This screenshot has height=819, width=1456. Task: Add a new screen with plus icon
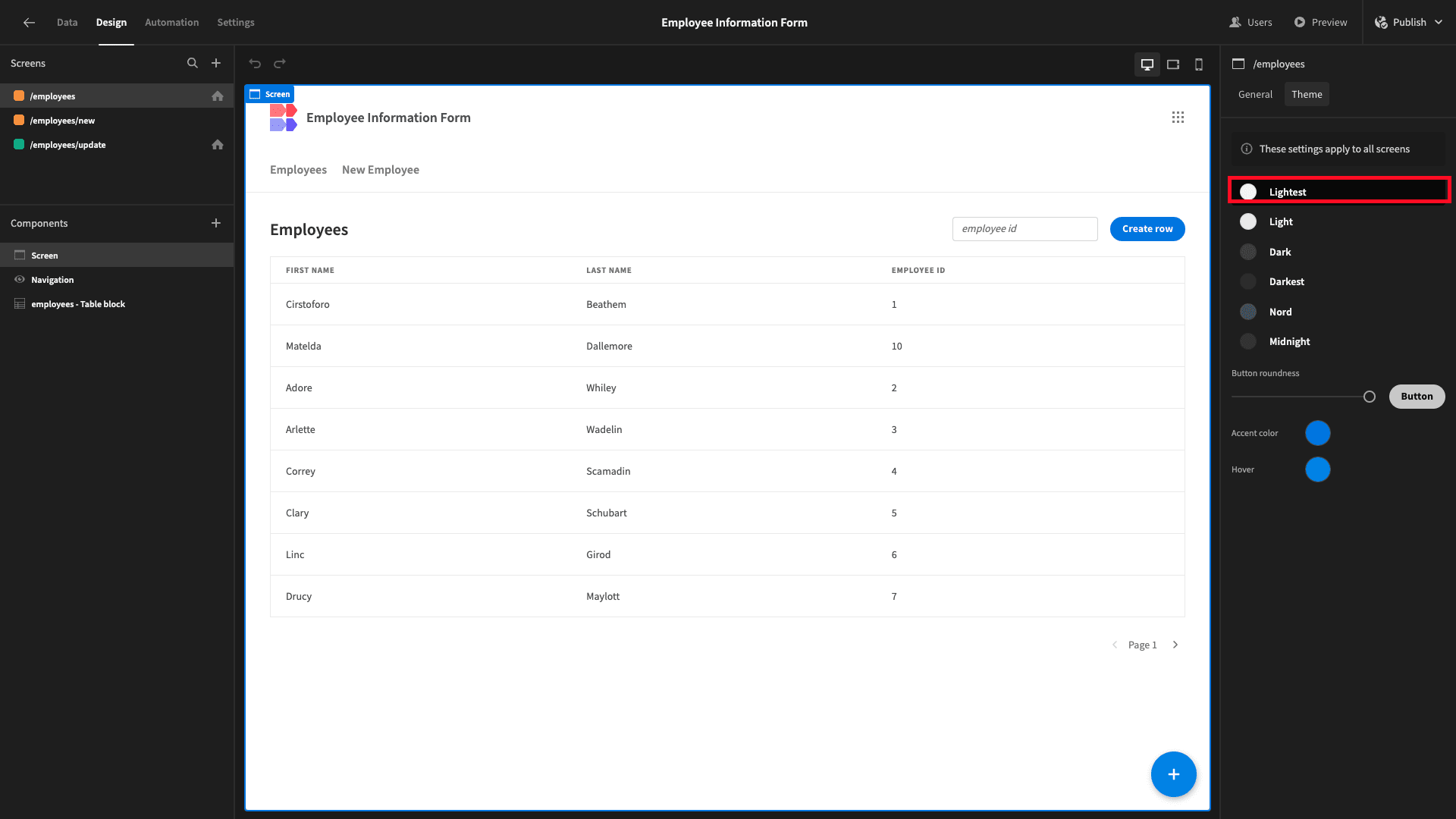coord(216,64)
